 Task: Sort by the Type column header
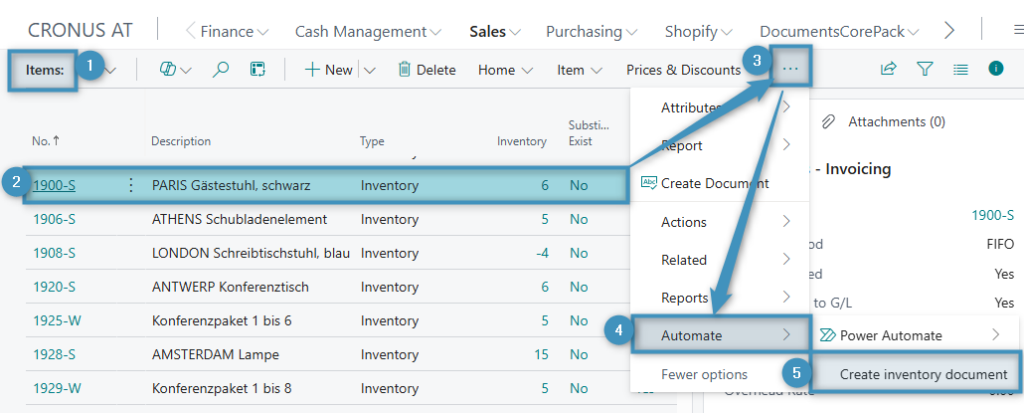(x=372, y=141)
